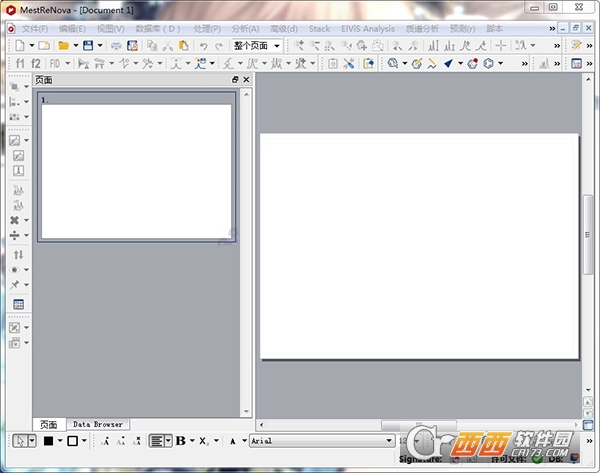Expand the dropdown arrow next to Open folder
Viewport: 600px width, 473px height.
[x=76, y=46]
